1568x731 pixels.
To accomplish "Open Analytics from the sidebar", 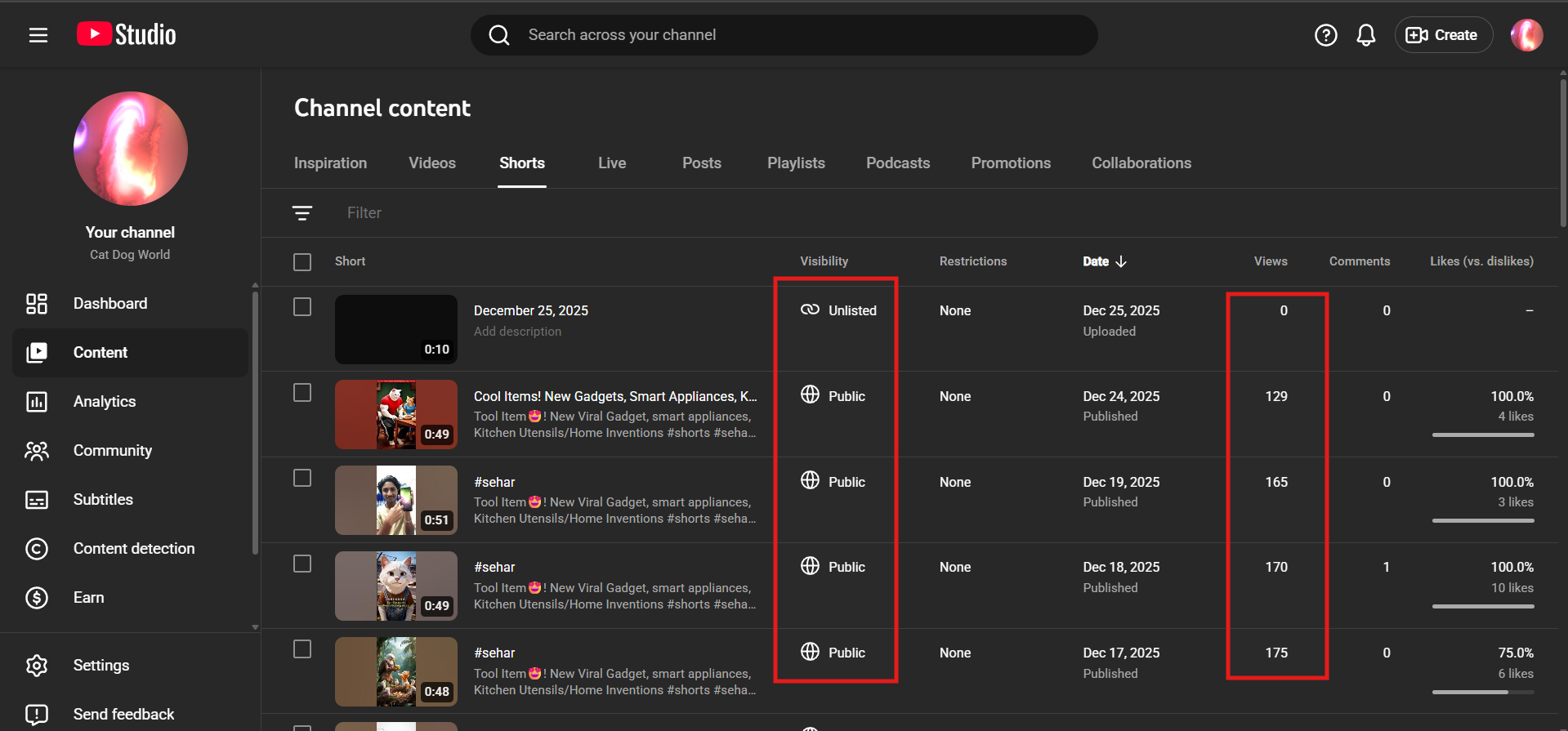I will [105, 402].
